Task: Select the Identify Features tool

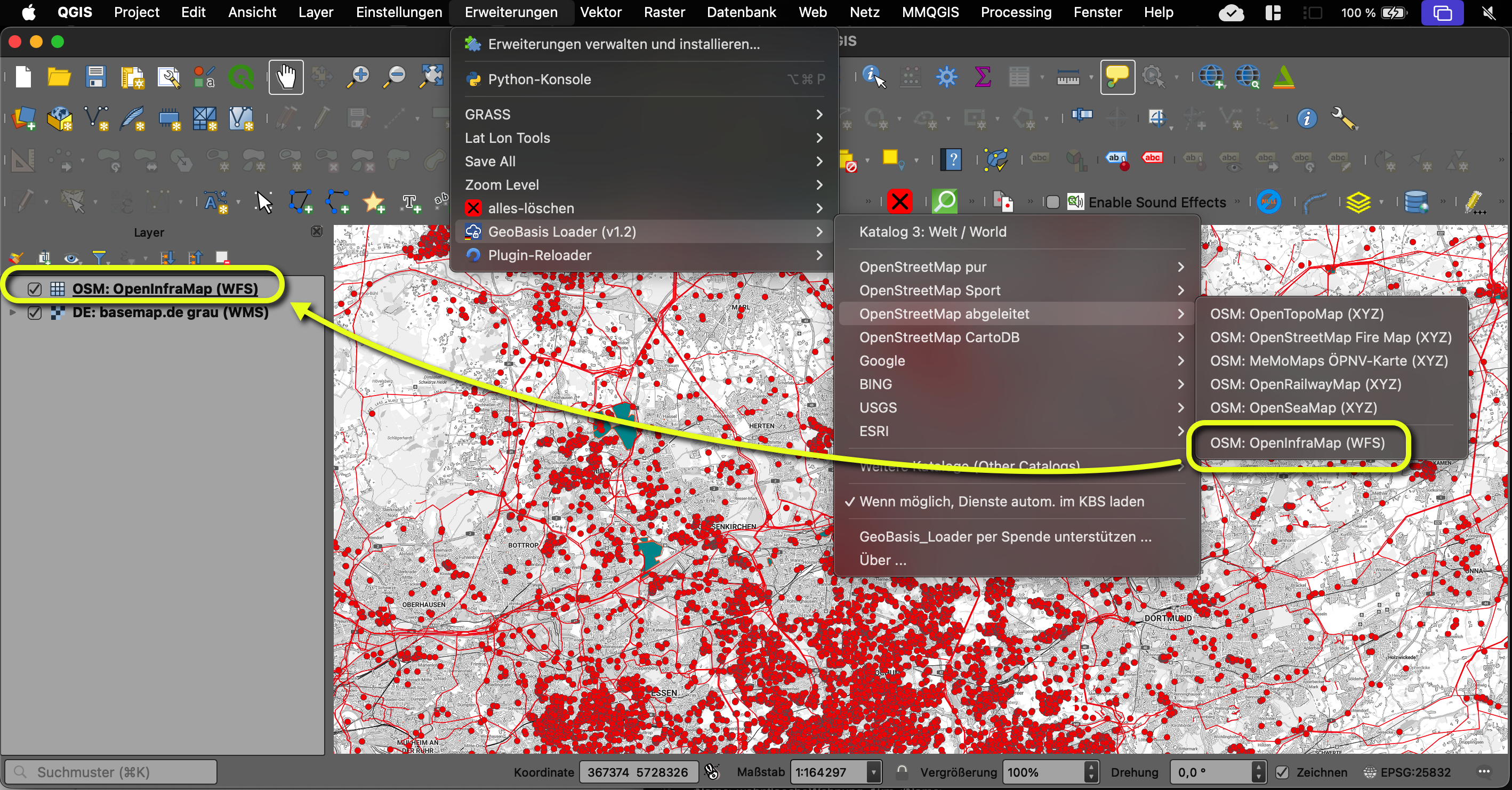Action: point(874,77)
